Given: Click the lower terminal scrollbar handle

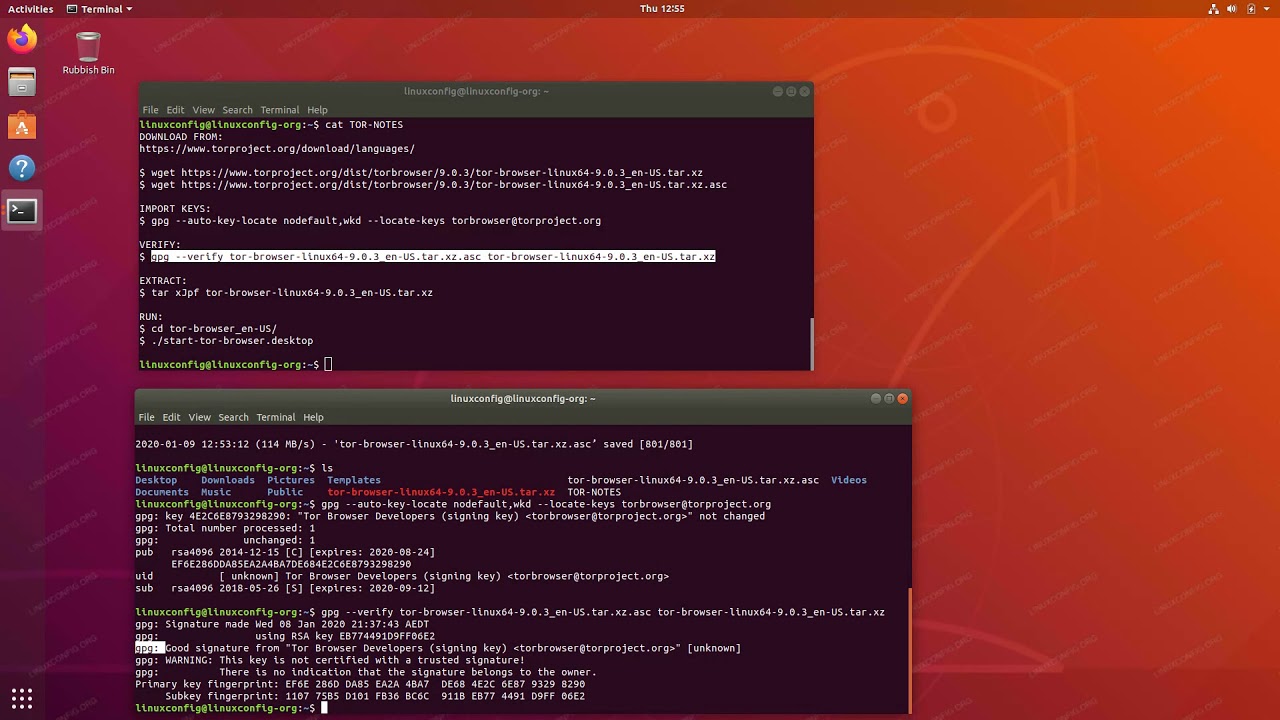Looking at the screenshot, I should coord(909,648).
